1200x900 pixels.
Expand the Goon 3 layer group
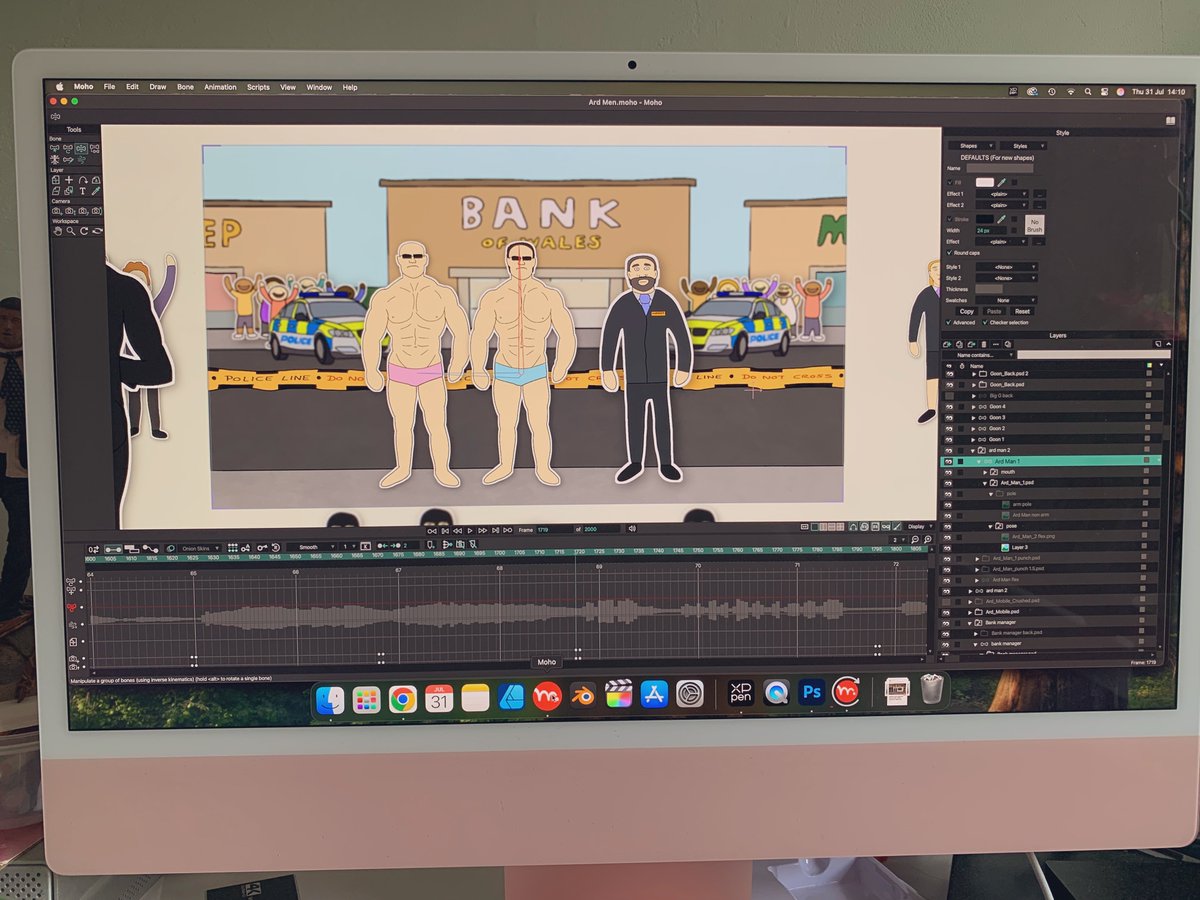(x=973, y=418)
